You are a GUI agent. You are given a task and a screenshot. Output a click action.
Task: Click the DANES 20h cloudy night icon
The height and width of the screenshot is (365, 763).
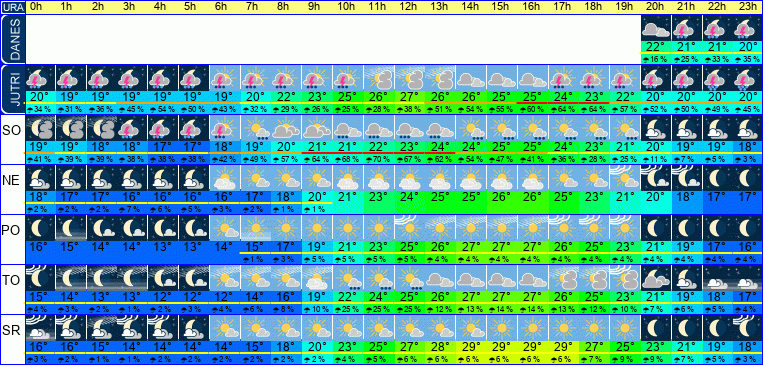tap(656, 28)
